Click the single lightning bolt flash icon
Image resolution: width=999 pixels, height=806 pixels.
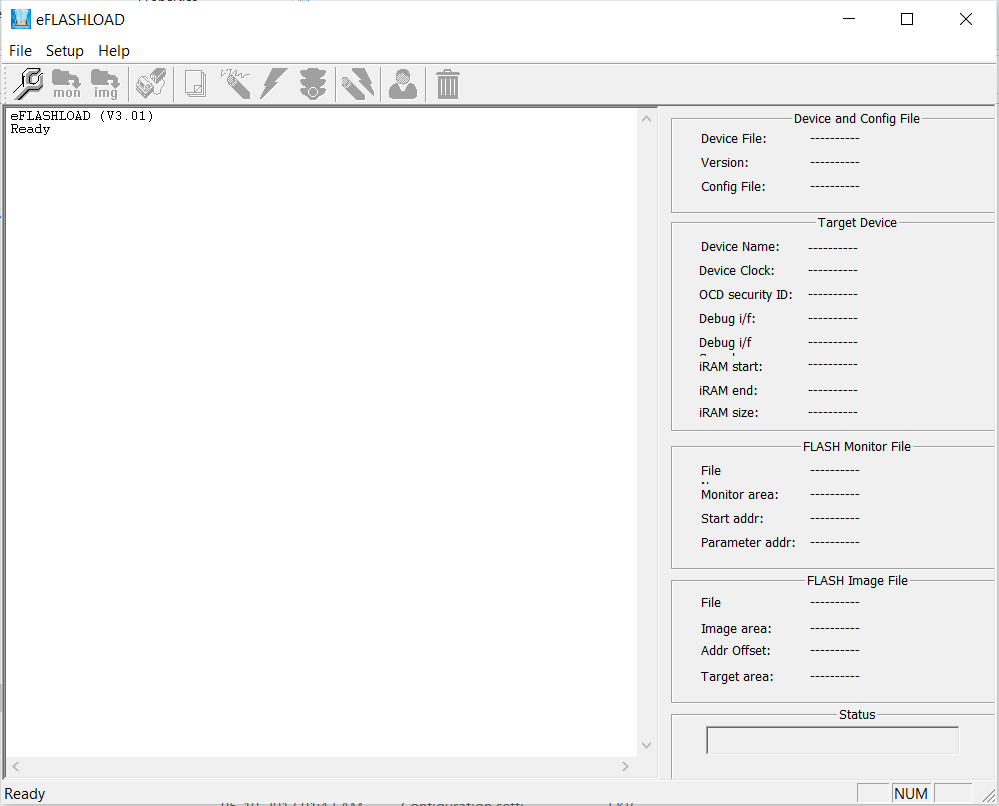coord(274,83)
